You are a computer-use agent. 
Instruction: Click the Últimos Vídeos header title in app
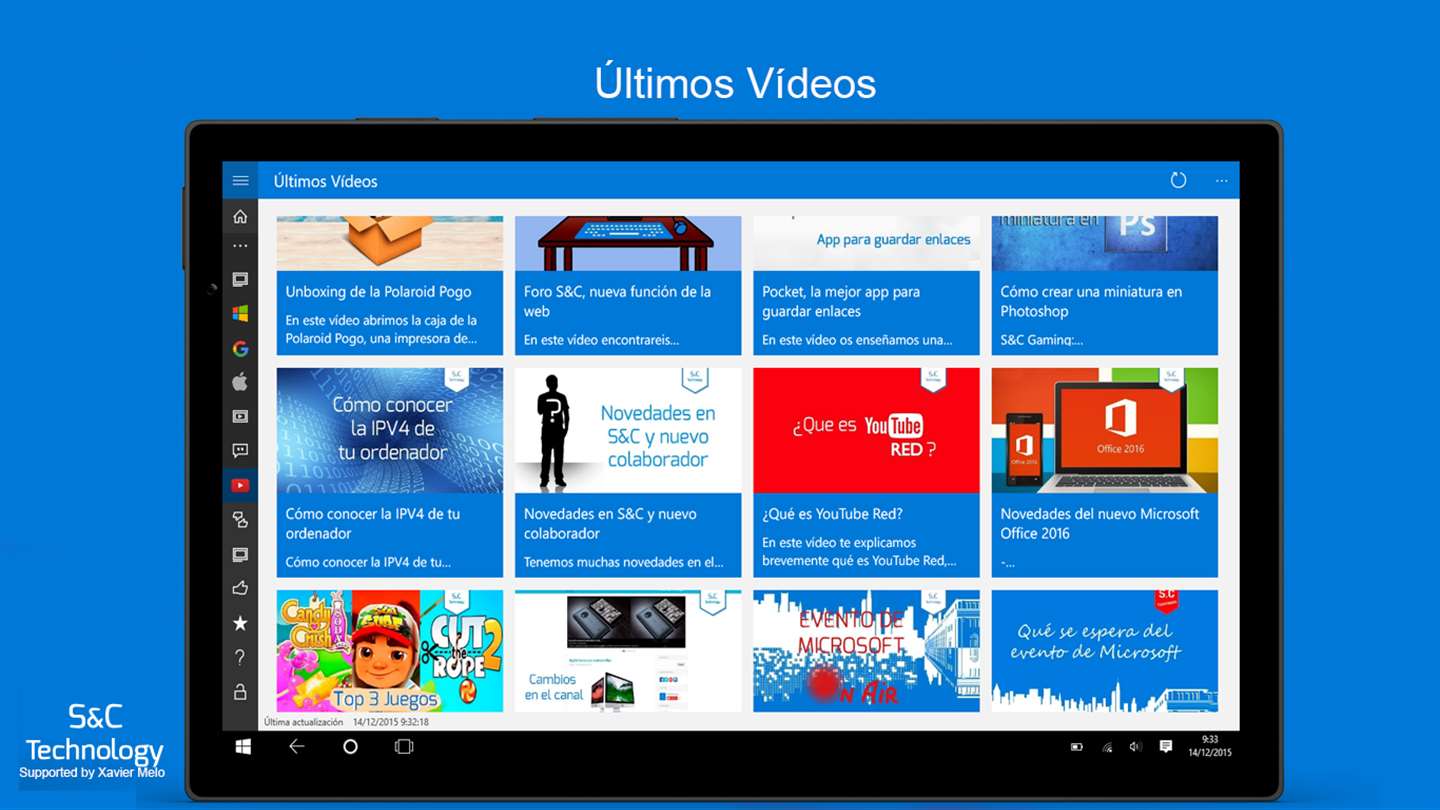click(x=326, y=181)
